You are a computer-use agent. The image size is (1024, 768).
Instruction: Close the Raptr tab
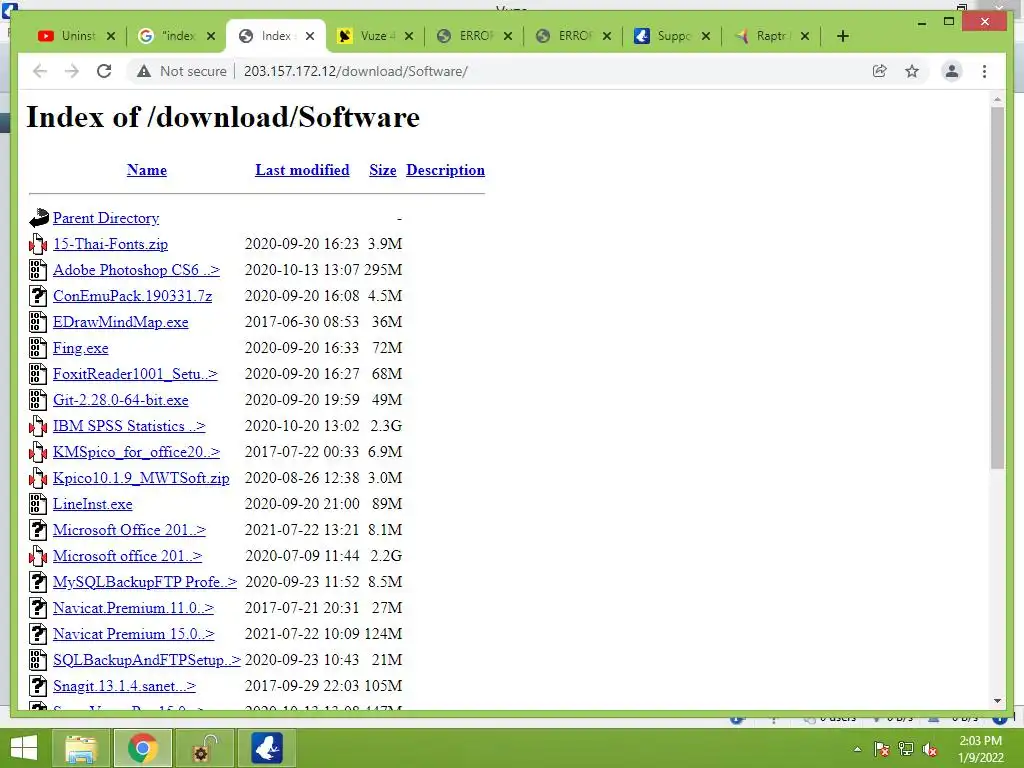pos(805,36)
